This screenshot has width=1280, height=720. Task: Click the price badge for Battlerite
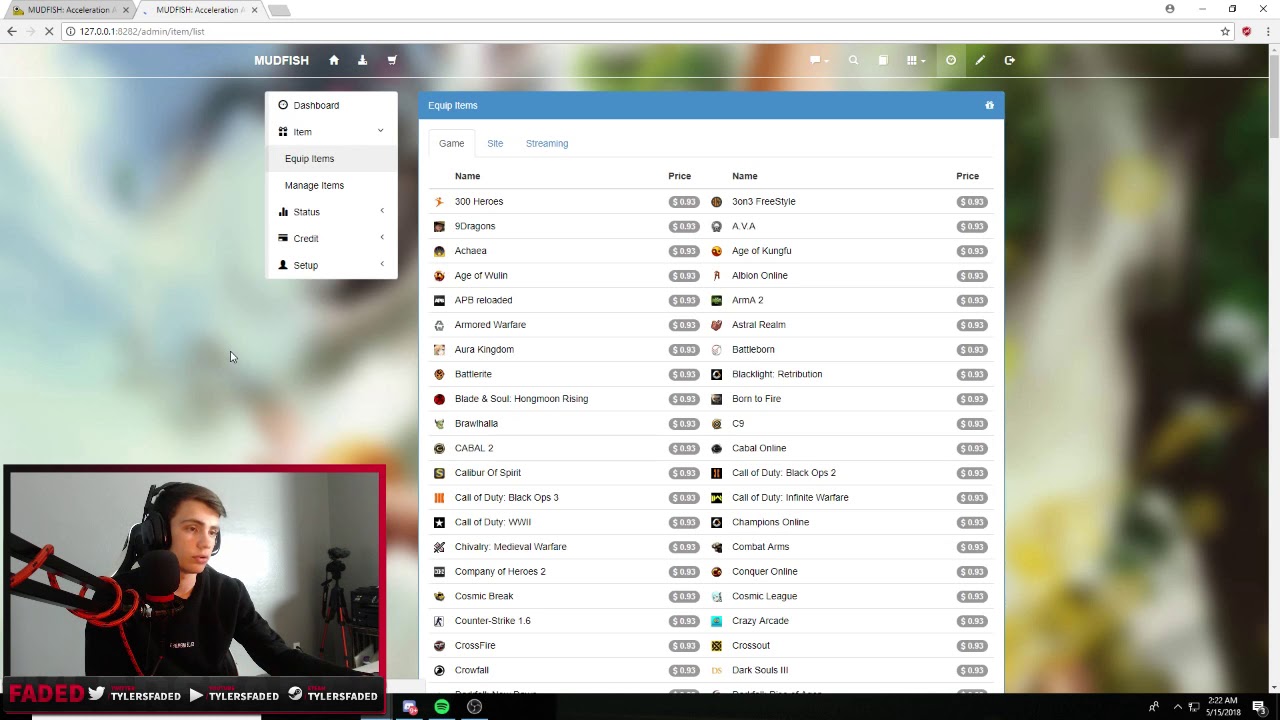point(684,374)
